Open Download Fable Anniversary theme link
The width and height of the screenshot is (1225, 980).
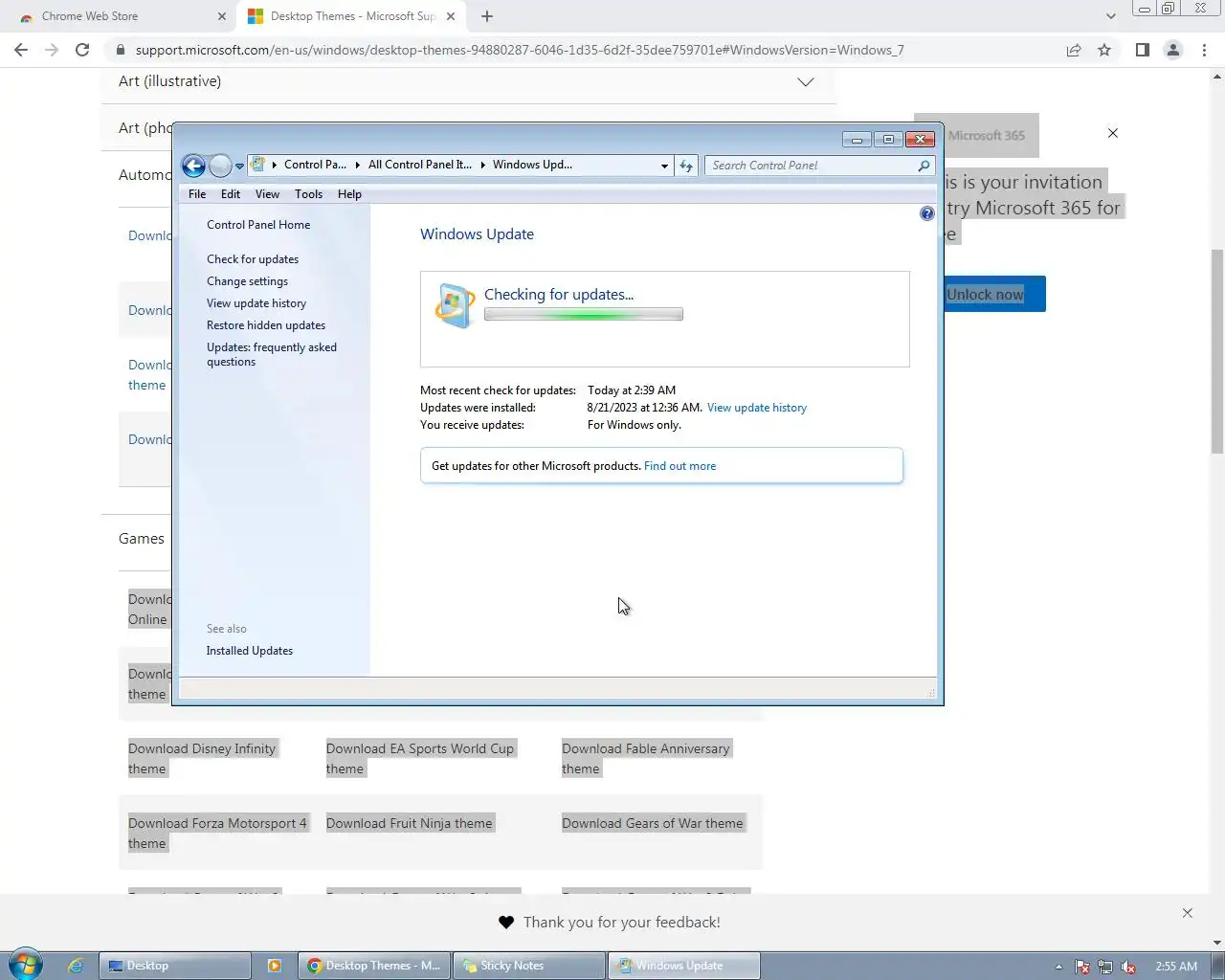pos(646,759)
